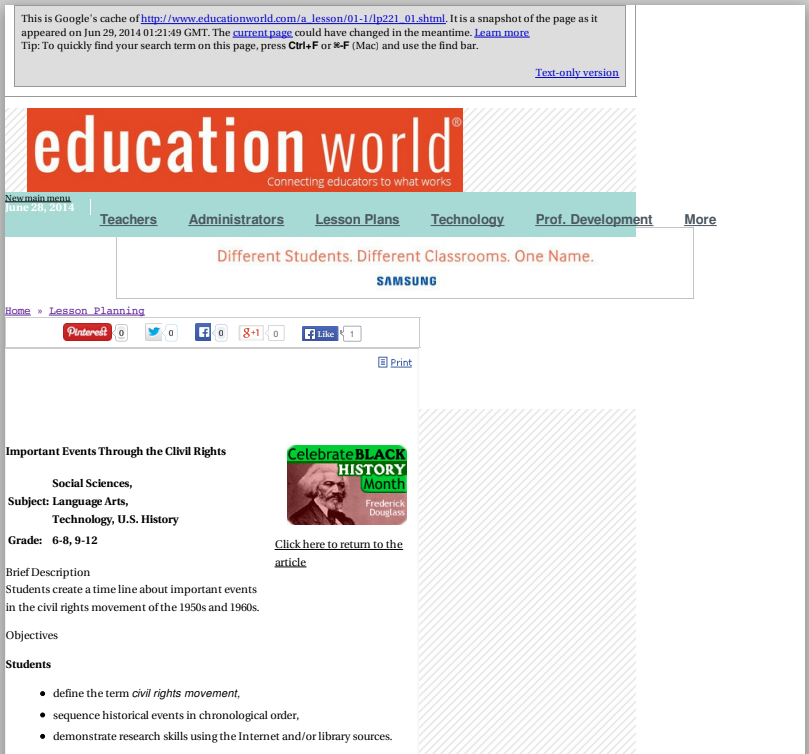Open the Teachers menu

[x=128, y=219]
